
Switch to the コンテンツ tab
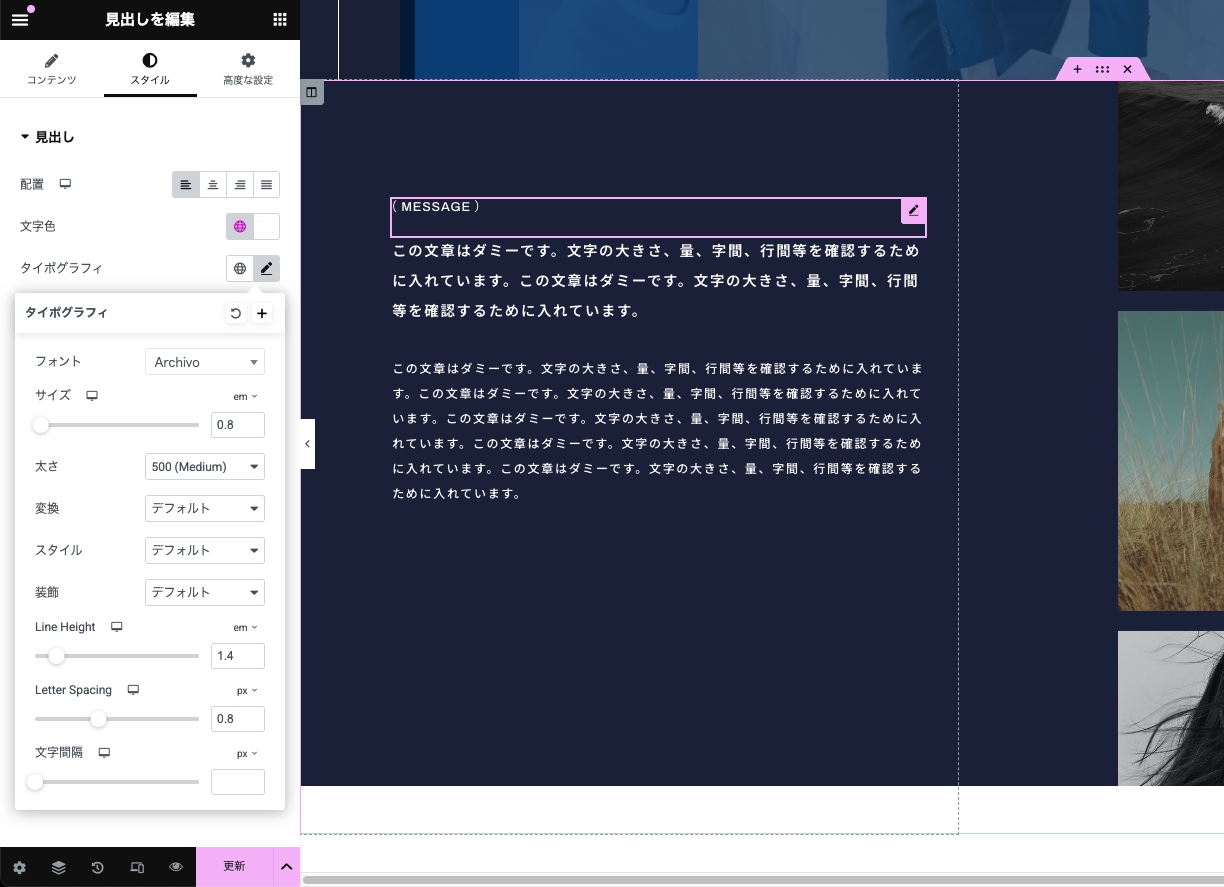point(51,69)
